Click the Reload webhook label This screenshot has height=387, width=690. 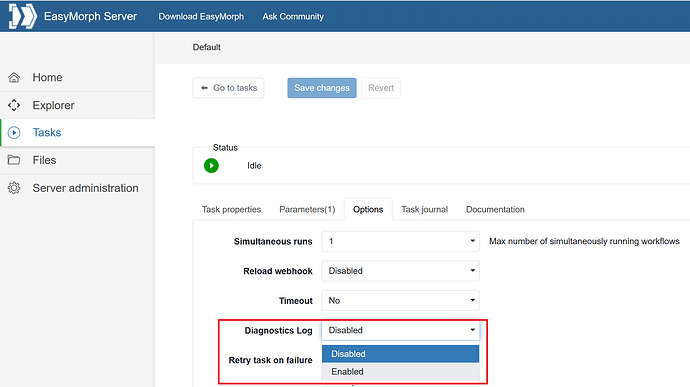click(278, 271)
